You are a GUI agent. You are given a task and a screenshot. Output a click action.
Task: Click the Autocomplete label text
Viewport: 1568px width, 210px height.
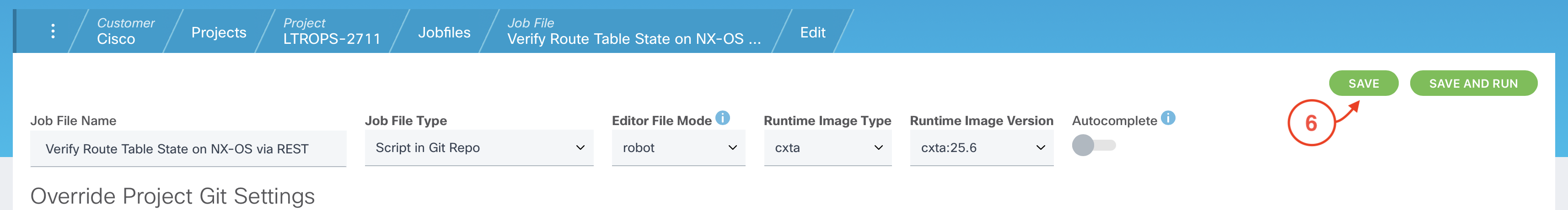pyautogui.click(x=1114, y=121)
